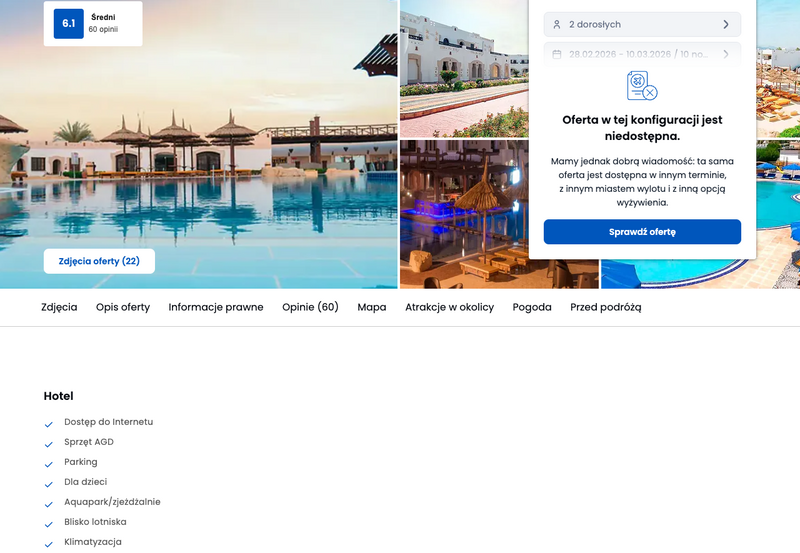
Task: Click checkmark icon next to Parking
Action: pos(48,464)
